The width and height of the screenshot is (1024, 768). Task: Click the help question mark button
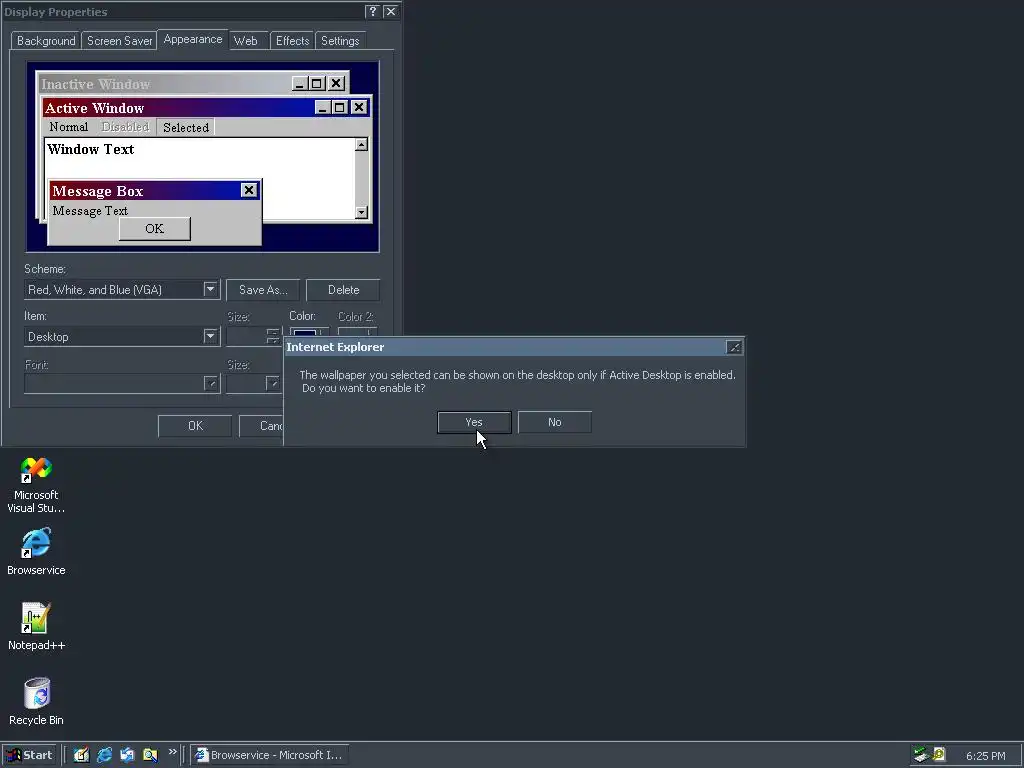pyautogui.click(x=372, y=11)
